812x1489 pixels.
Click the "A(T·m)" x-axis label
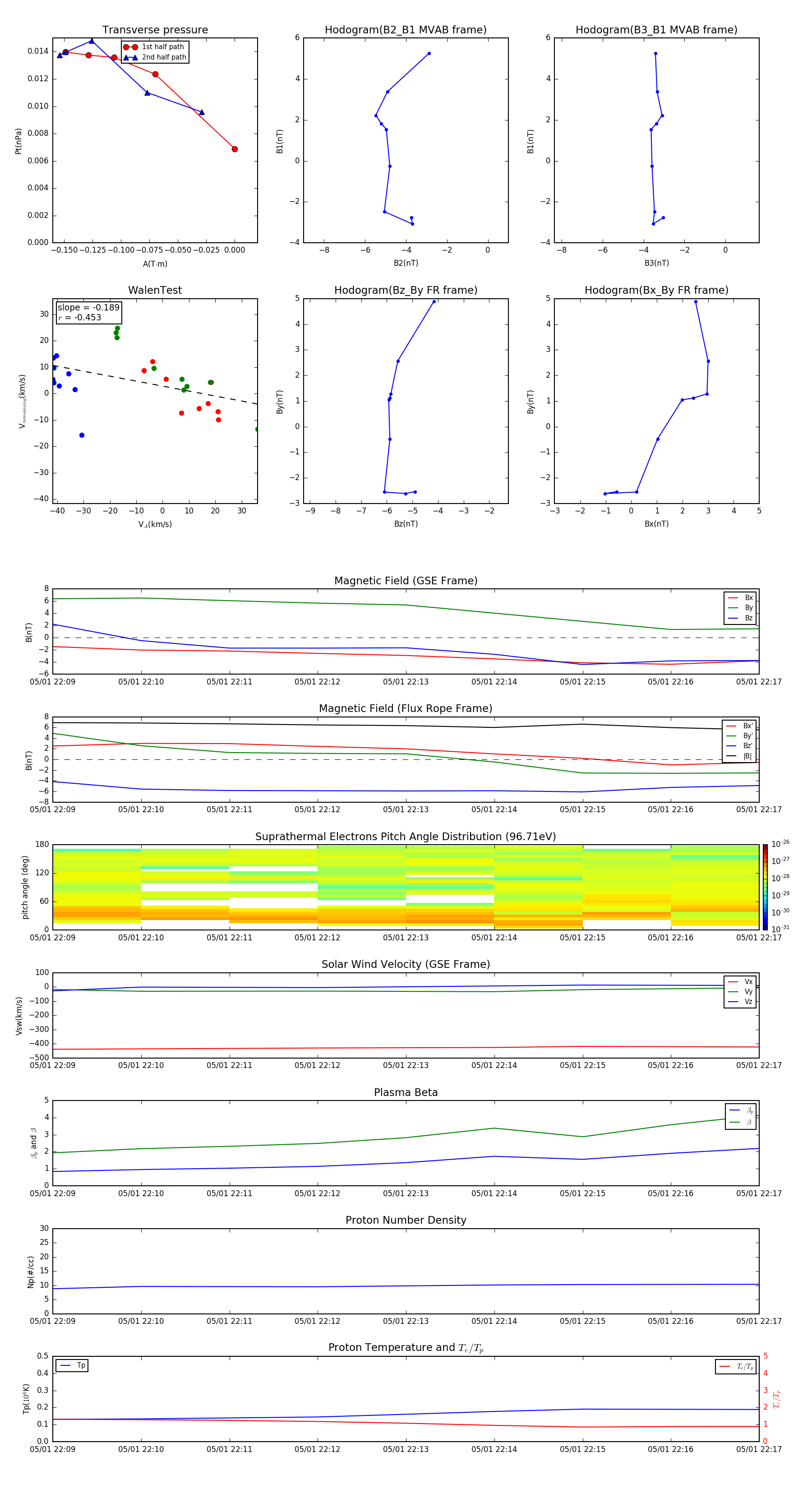point(155,264)
